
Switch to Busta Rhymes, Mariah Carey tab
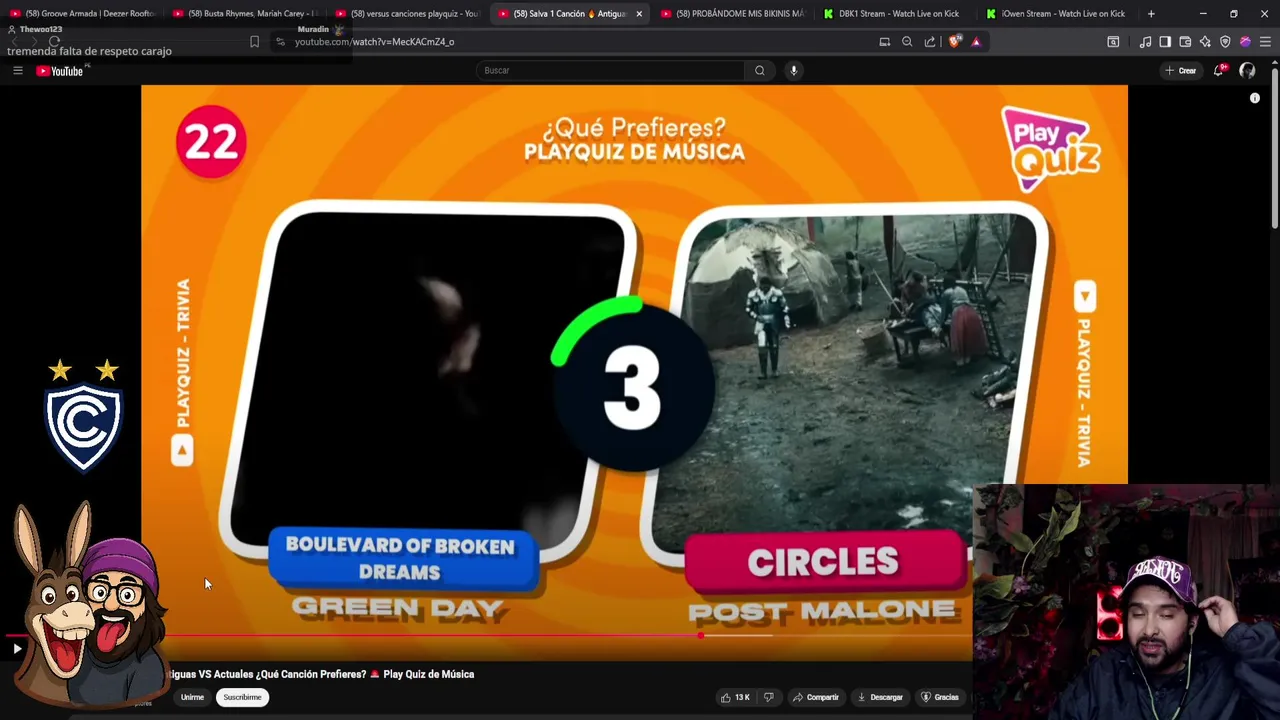click(245, 14)
